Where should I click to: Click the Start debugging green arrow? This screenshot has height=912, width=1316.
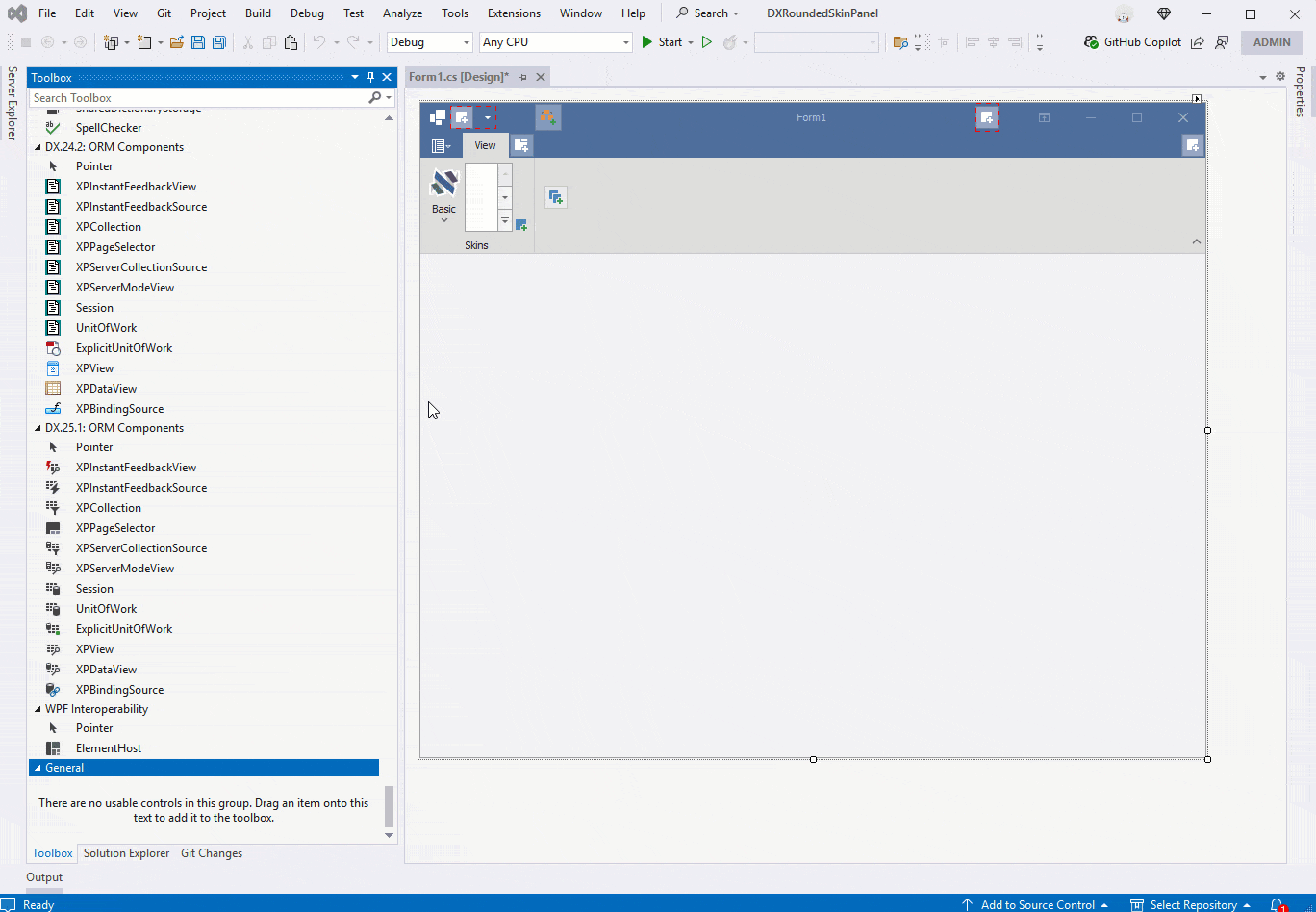click(646, 41)
